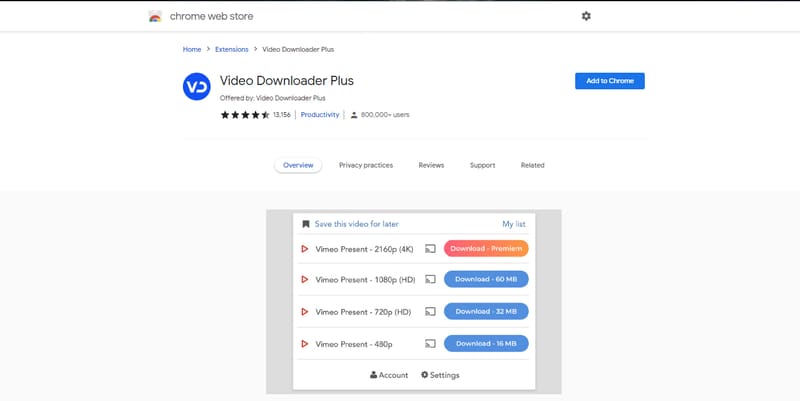This screenshot has width=800, height=401.
Task: Click the Download - 60 MB button
Action: [486, 279]
